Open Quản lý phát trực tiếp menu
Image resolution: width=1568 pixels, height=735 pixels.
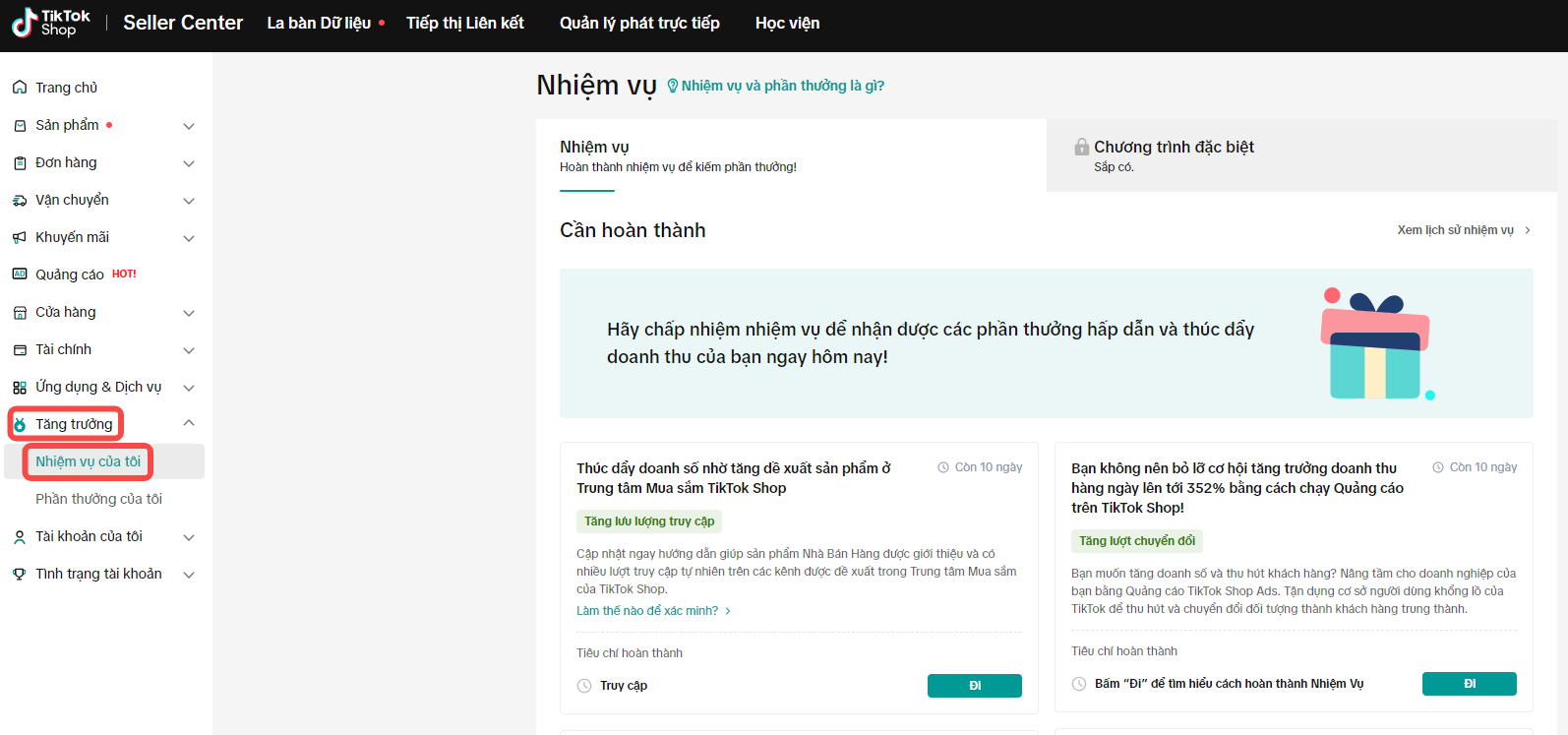pos(639,23)
